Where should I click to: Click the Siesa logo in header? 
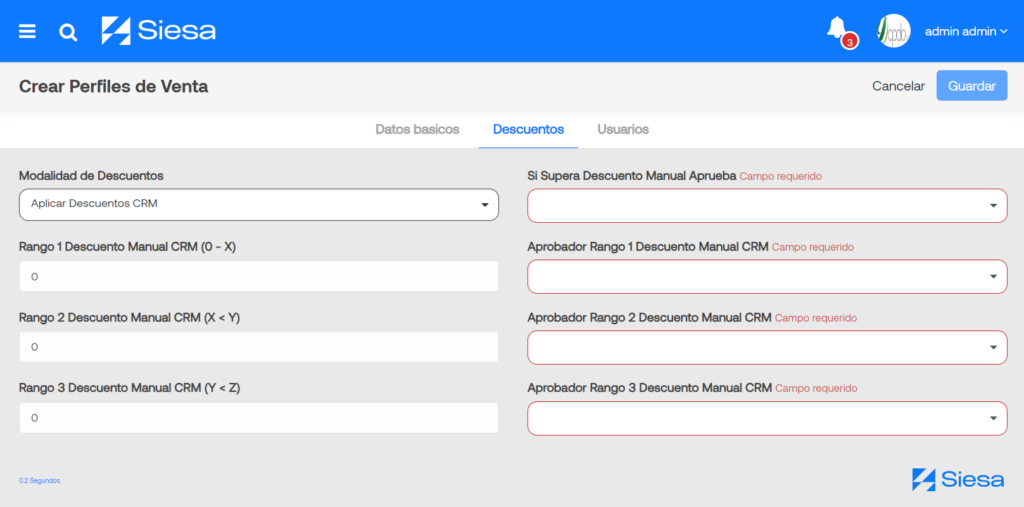click(159, 31)
